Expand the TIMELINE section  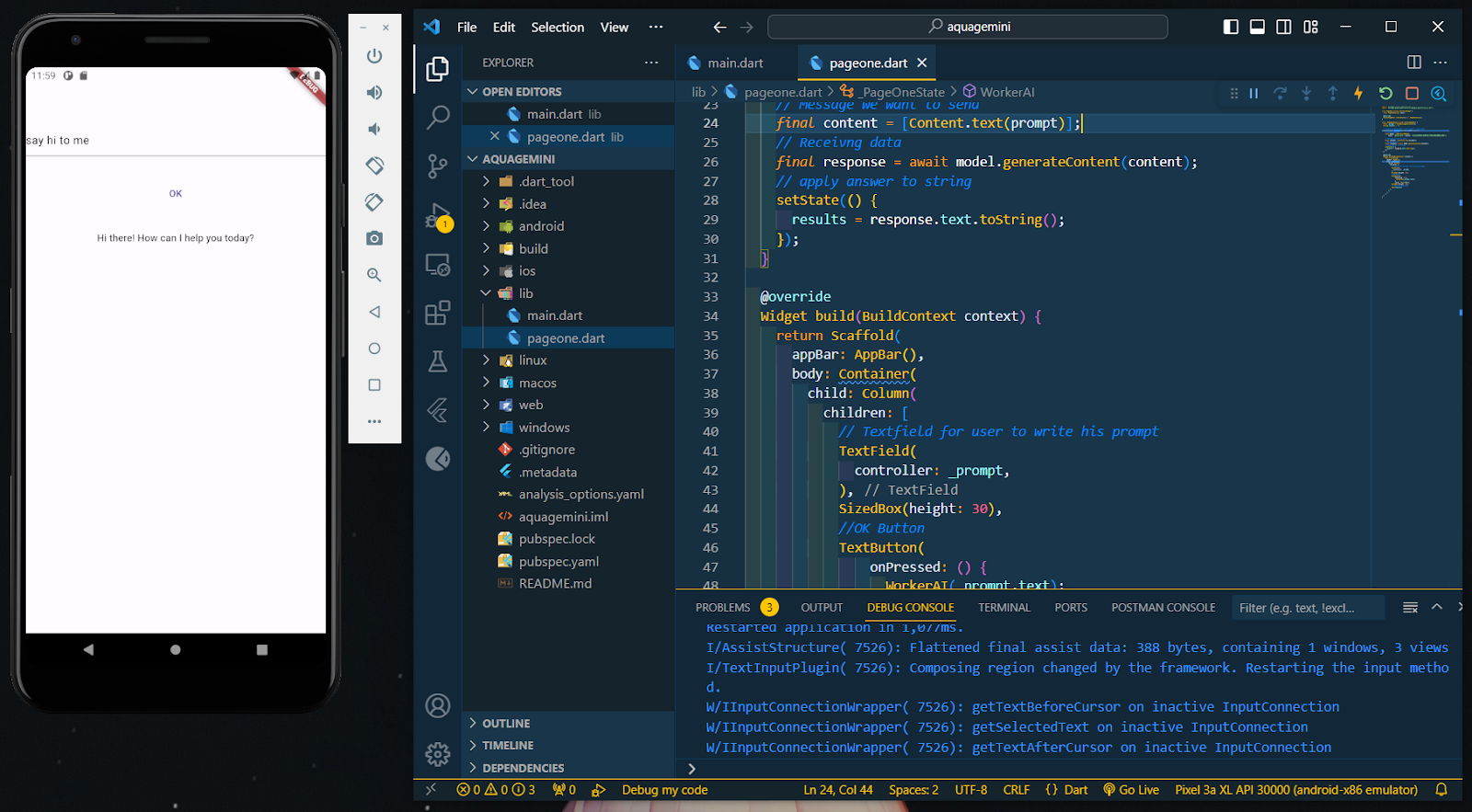569,746
